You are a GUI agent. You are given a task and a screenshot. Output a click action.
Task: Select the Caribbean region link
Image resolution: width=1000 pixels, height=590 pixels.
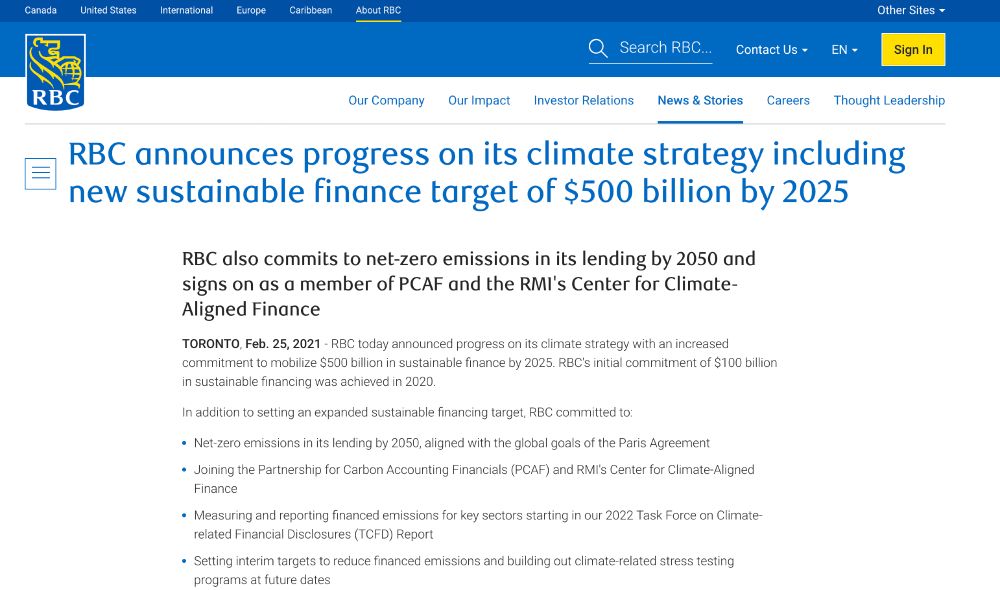[311, 10]
